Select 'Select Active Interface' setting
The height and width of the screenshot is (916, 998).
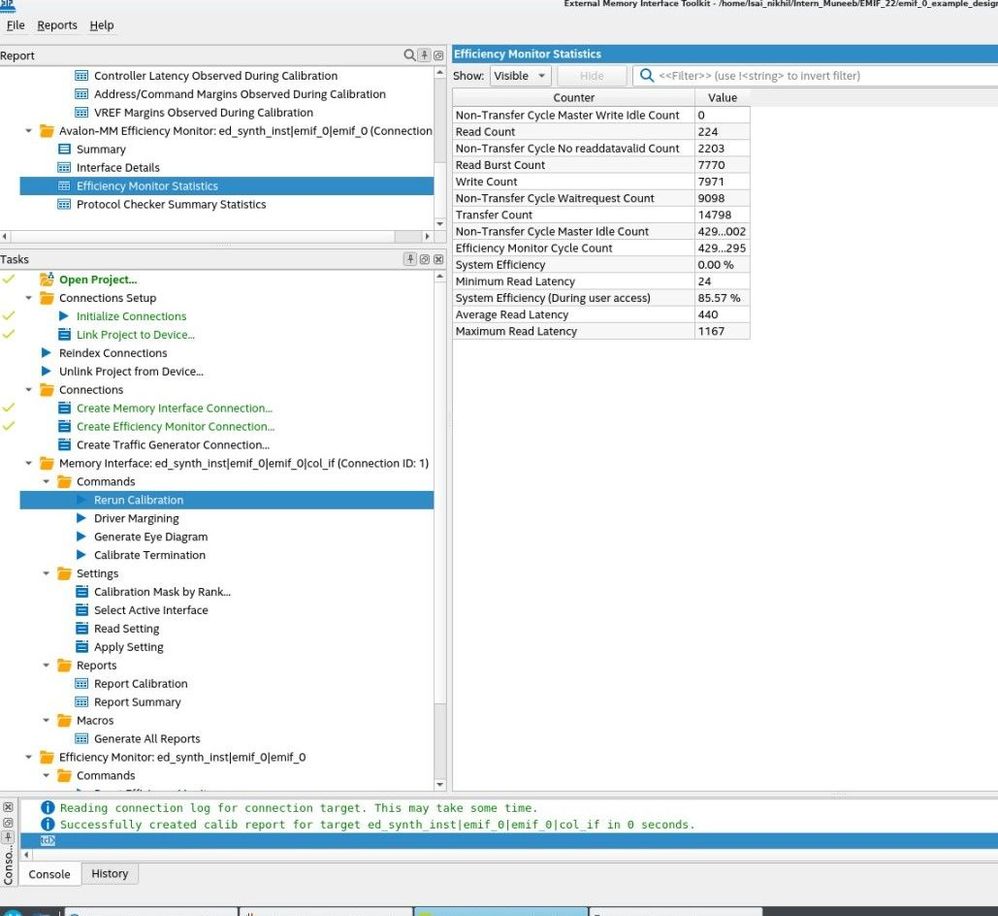pos(151,610)
